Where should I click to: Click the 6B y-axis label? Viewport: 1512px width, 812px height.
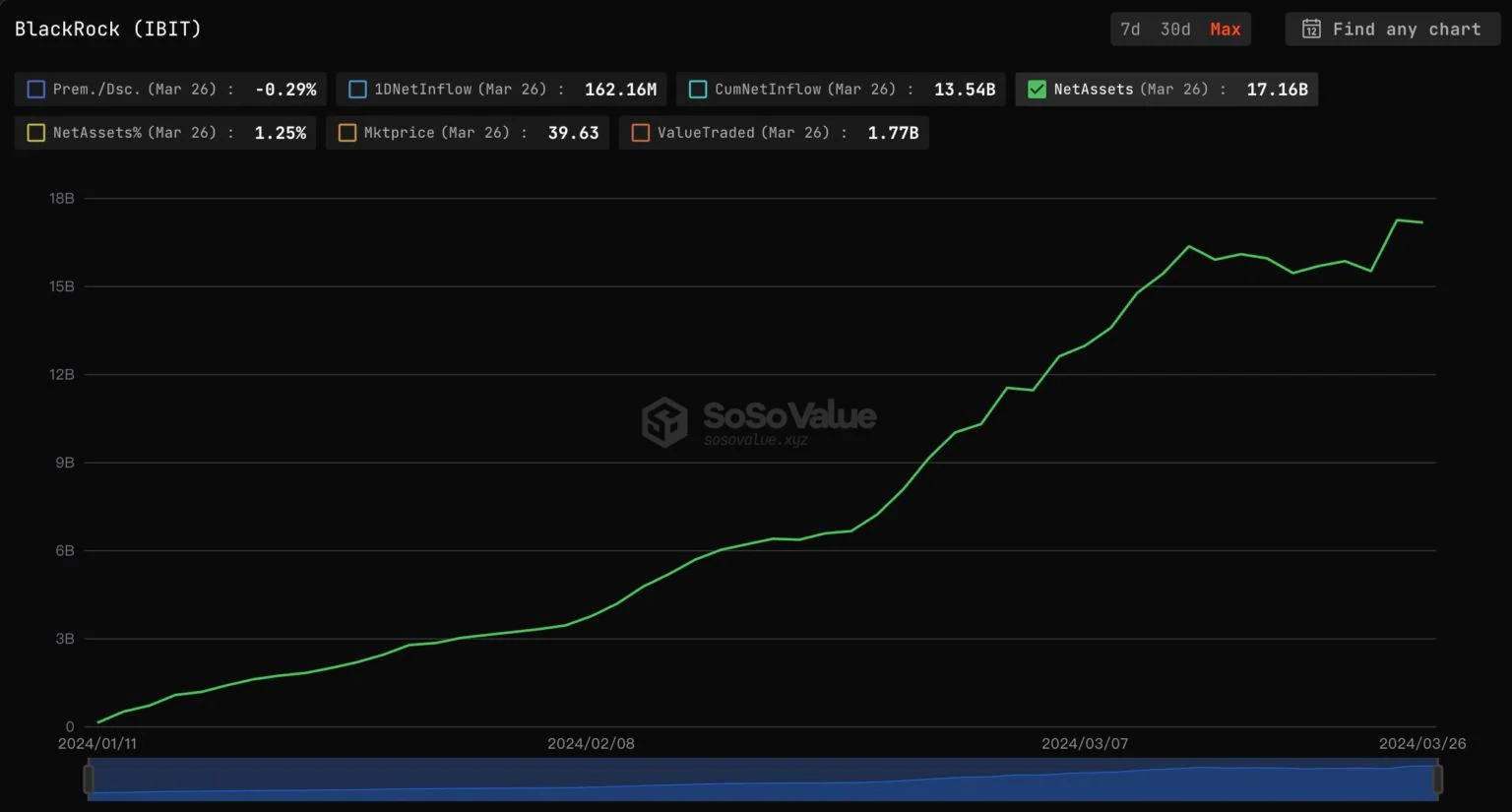pos(65,551)
